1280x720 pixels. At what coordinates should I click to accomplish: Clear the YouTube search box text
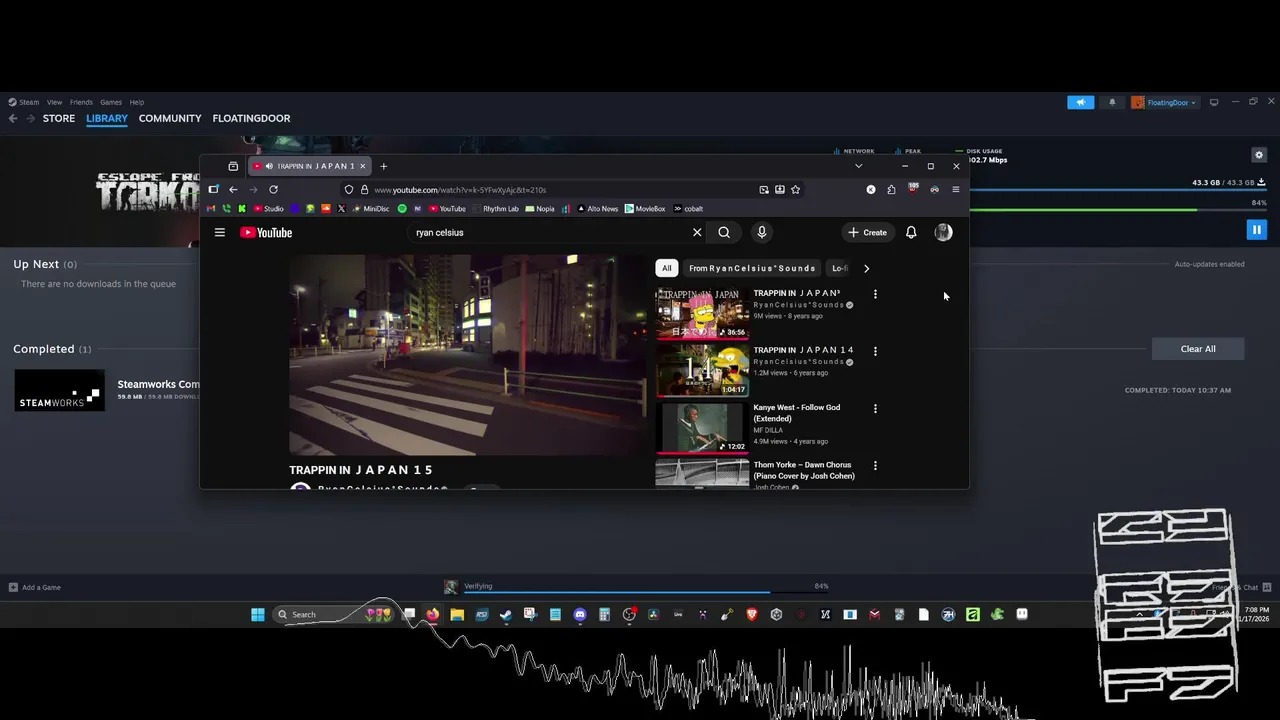pyautogui.click(x=697, y=232)
